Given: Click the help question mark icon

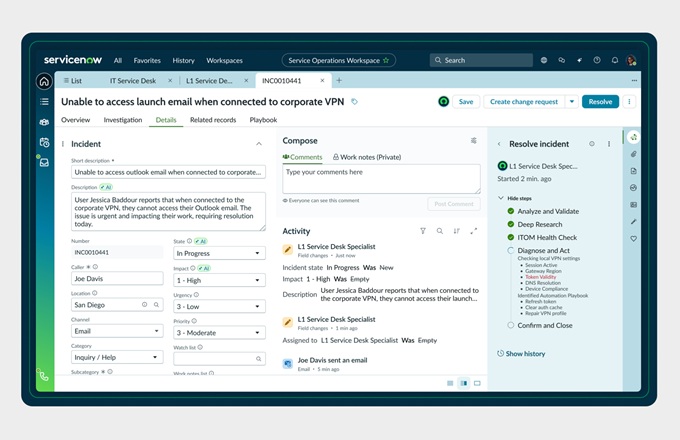Looking at the screenshot, I should point(597,60).
